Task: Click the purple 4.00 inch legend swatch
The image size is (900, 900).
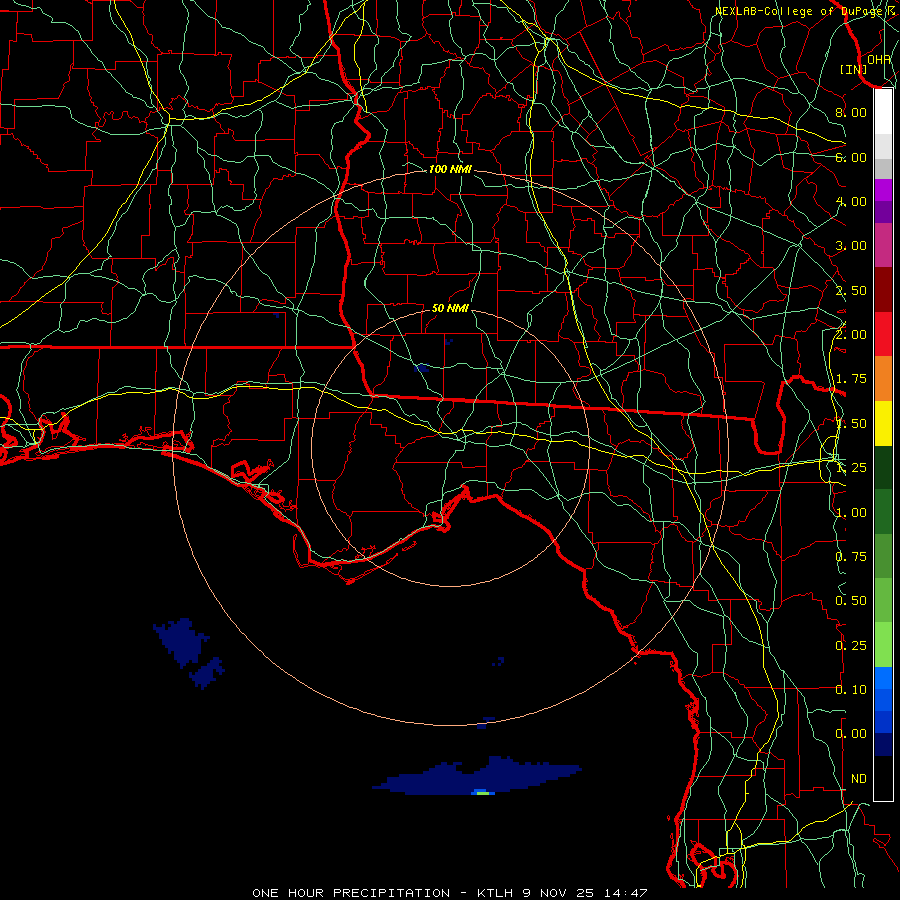Action: [883, 200]
